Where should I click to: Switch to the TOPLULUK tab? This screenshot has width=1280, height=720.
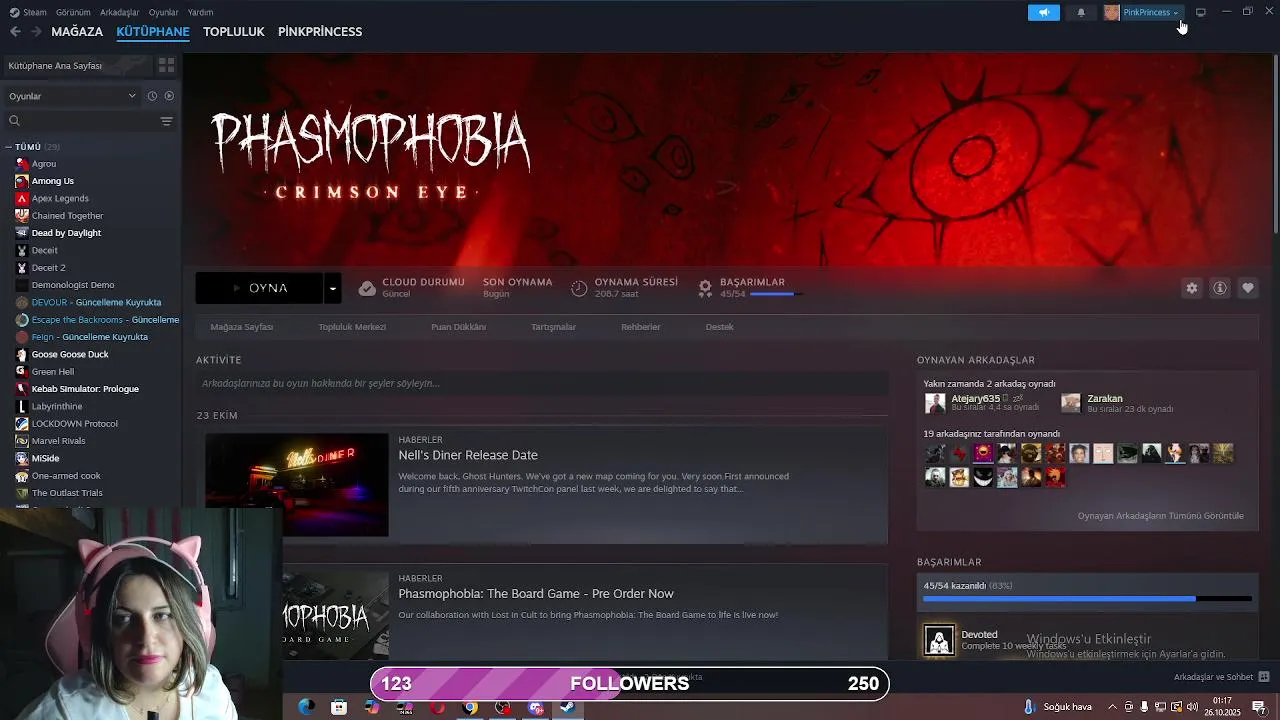tap(233, 31)
